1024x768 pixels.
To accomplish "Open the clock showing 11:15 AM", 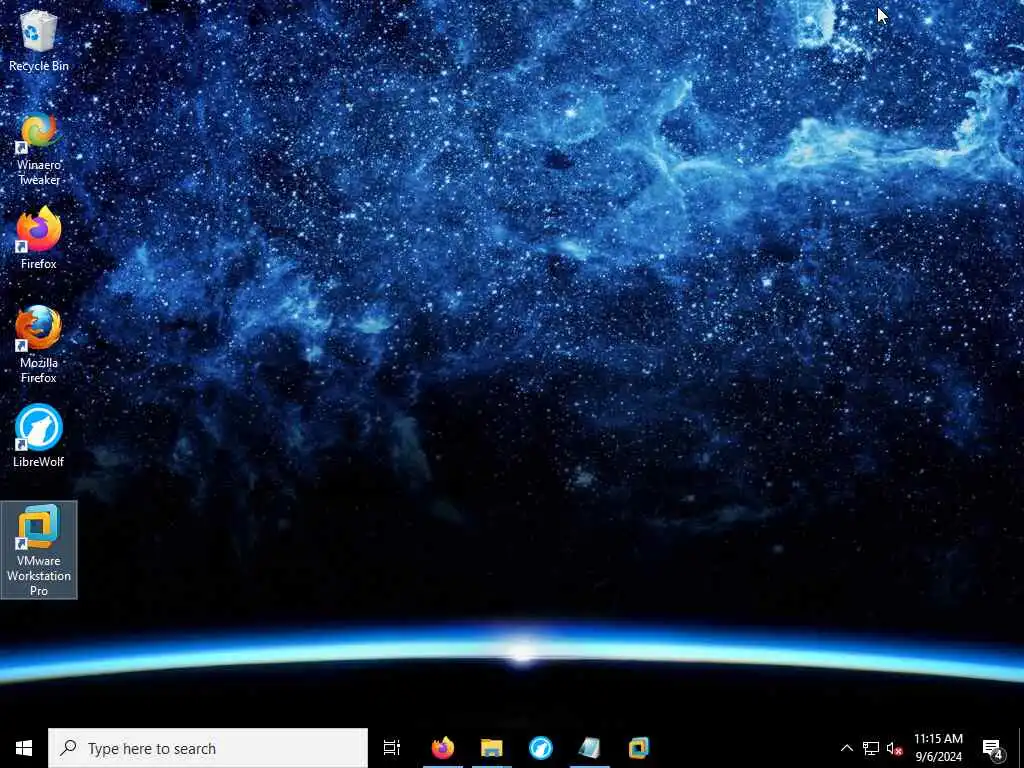I will pos(938,748).
